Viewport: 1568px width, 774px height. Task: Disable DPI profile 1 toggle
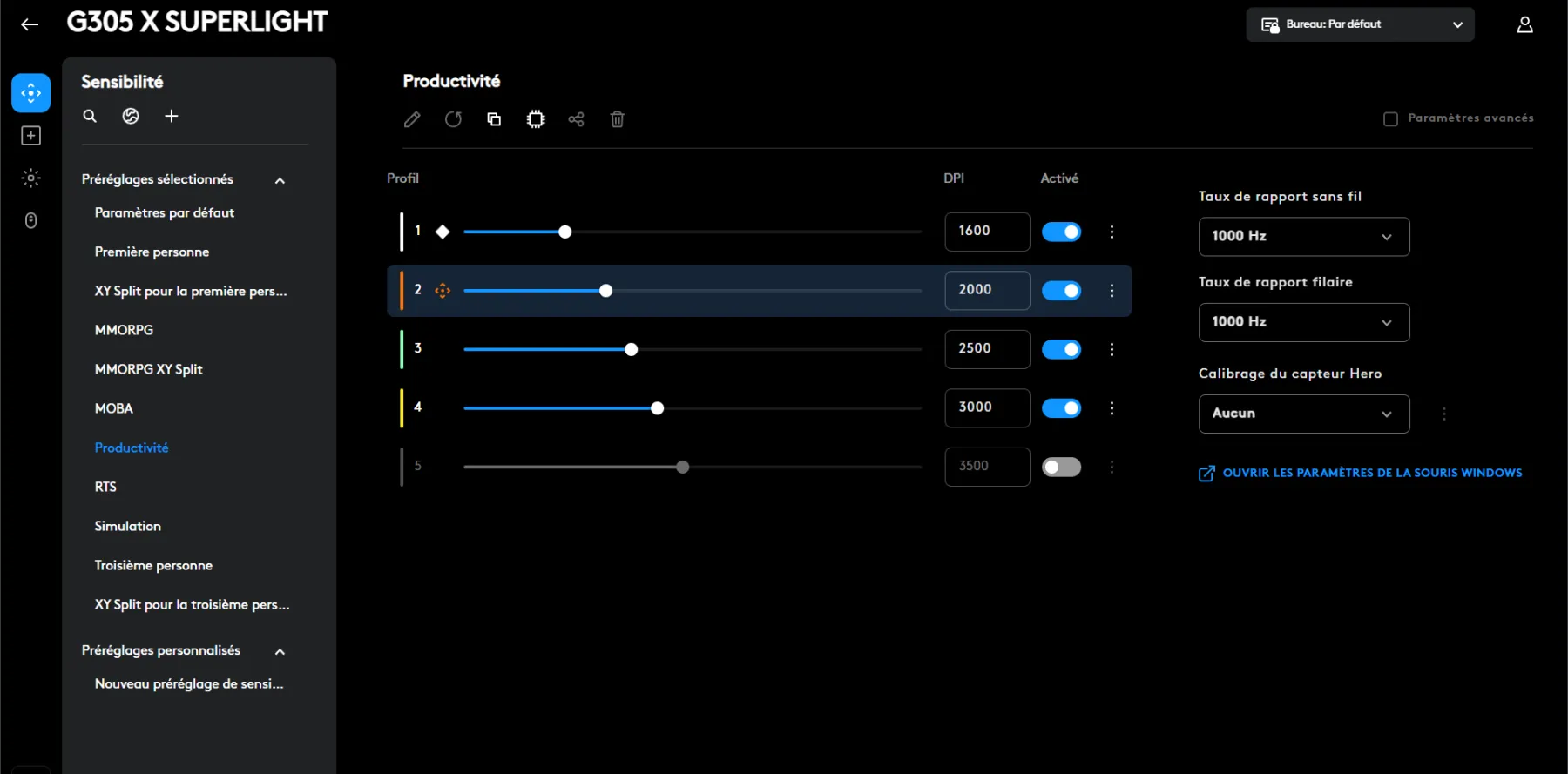coord(1061,232)
